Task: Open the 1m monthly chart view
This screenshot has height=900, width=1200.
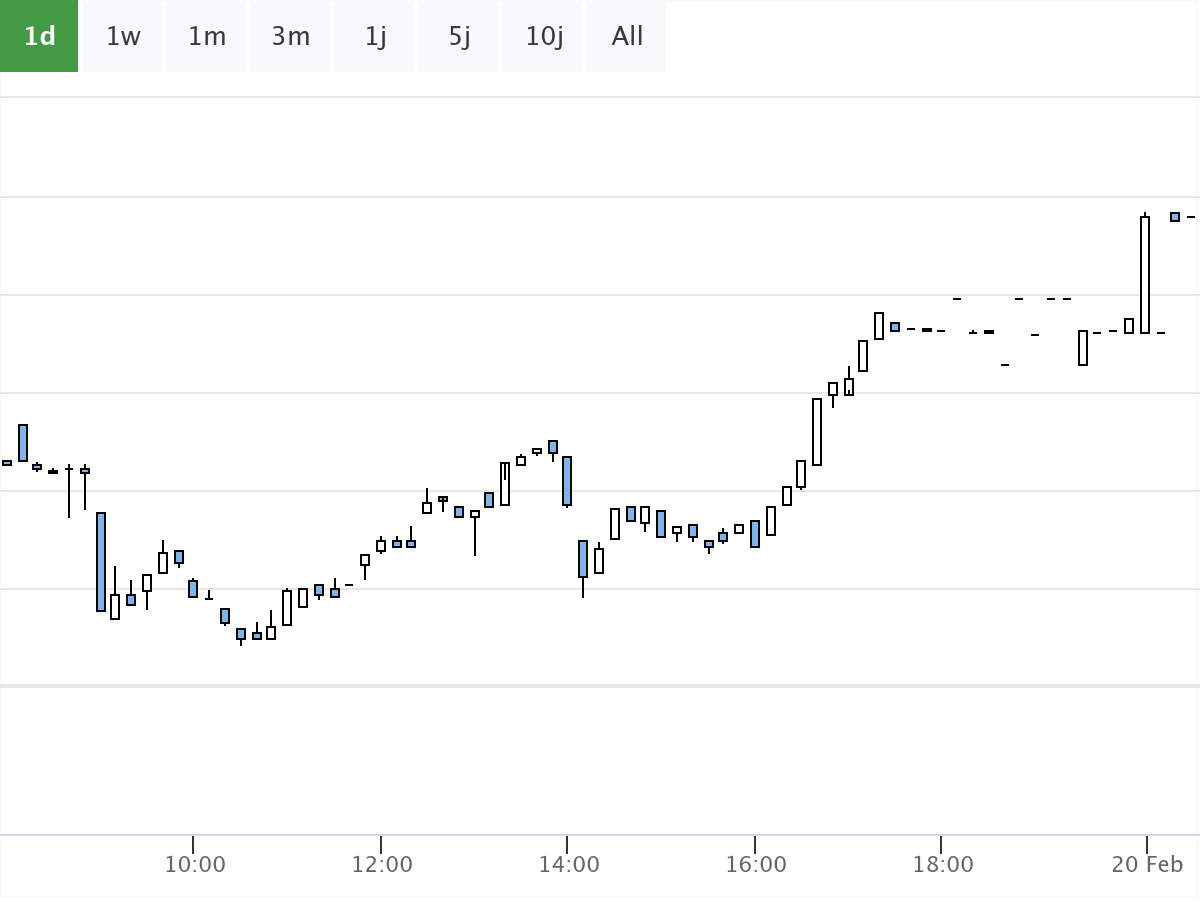Action: [x=205, y=36]
